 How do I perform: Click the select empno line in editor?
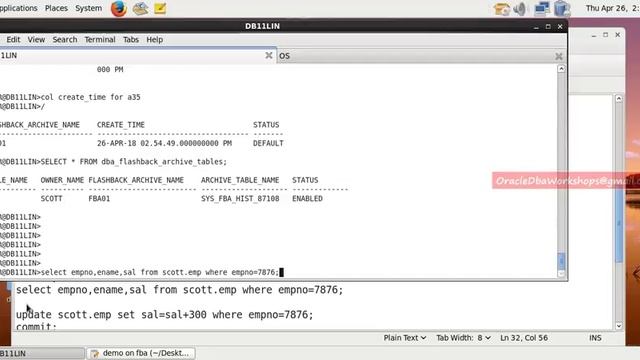click(x=180, y=290)
